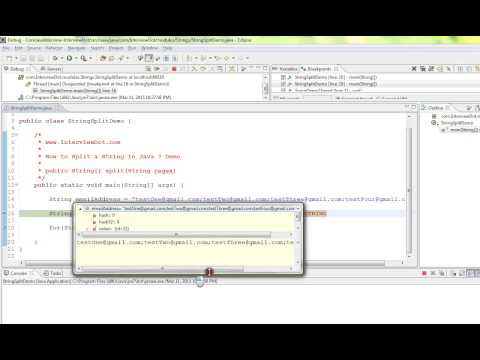Click the Console Terminate red square icon
Viewport: 480px width, 360px height.
click(x=424, y=273)
